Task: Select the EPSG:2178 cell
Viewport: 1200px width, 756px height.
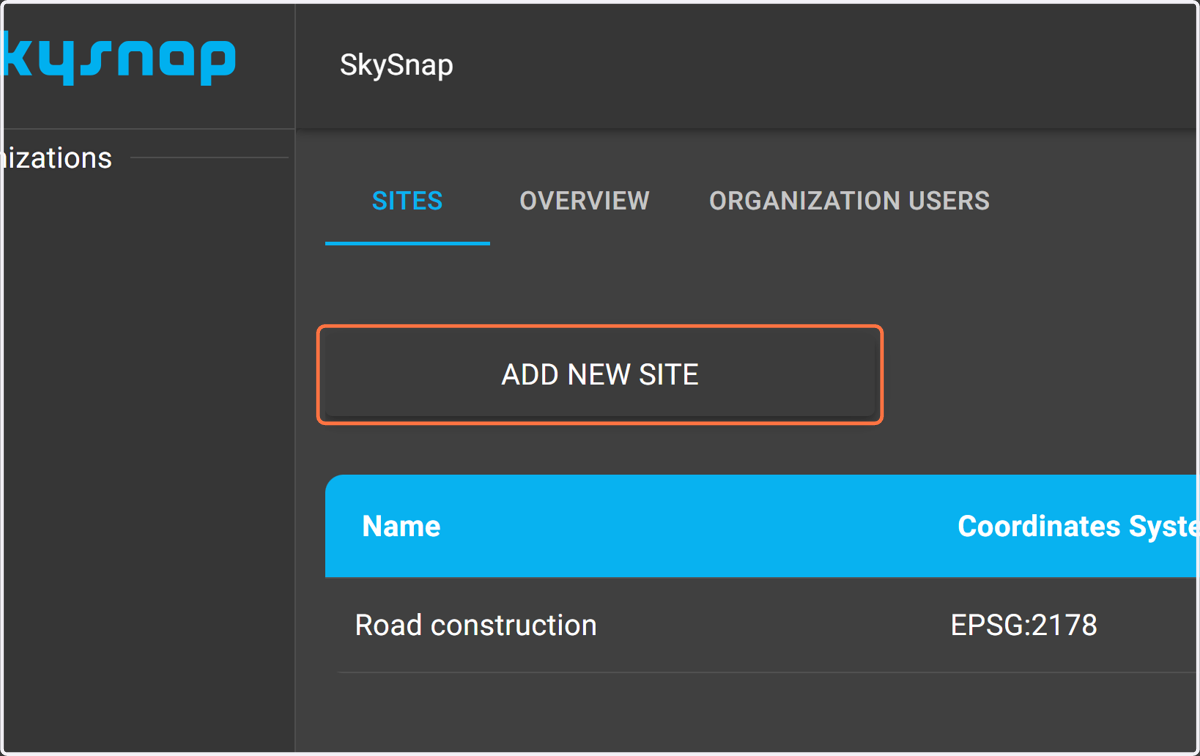Action: pos(1024,625)
